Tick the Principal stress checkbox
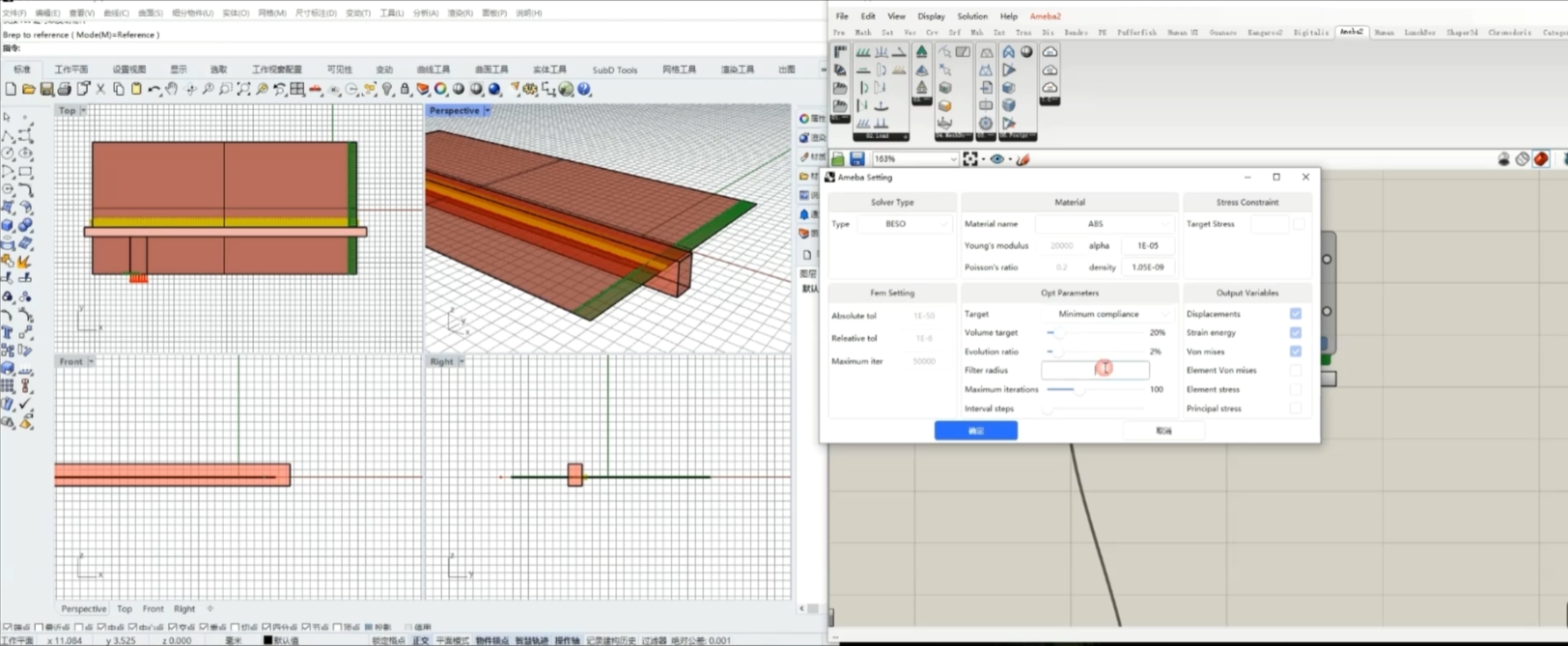Viewport: 1568px width, 646px height. coord(1295,408)
